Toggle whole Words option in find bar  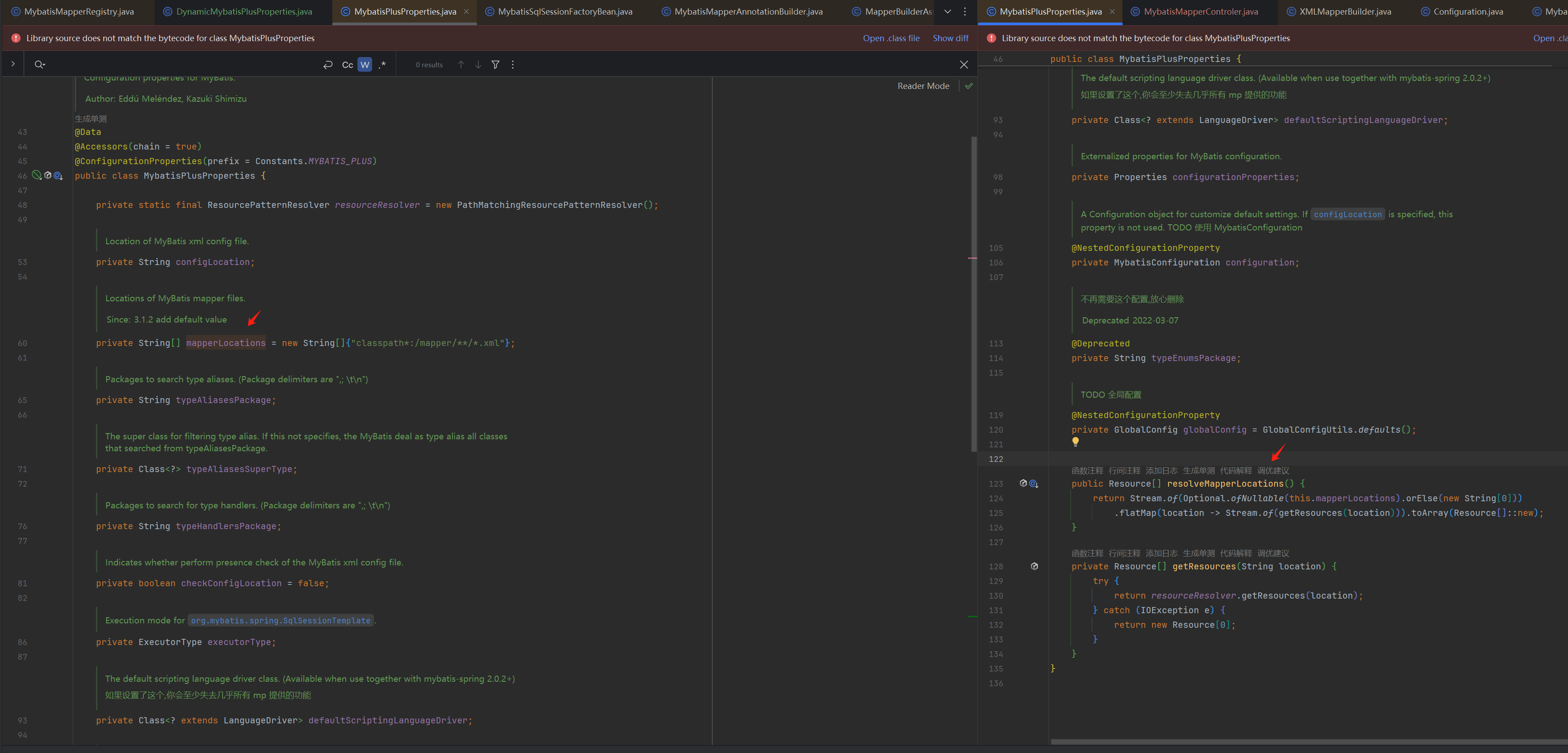point(365,65)
